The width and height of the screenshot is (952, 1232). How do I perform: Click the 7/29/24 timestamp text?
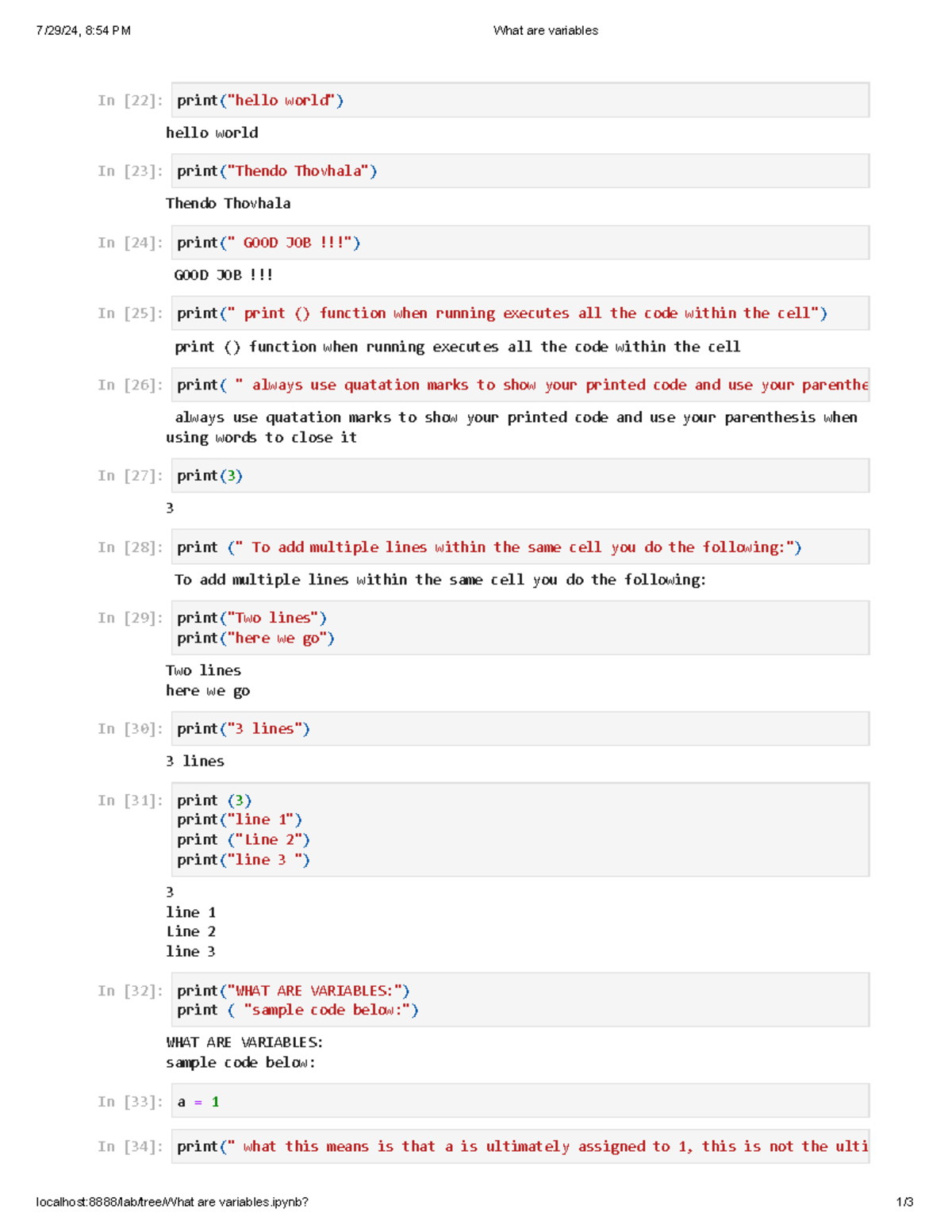[83, 30]
